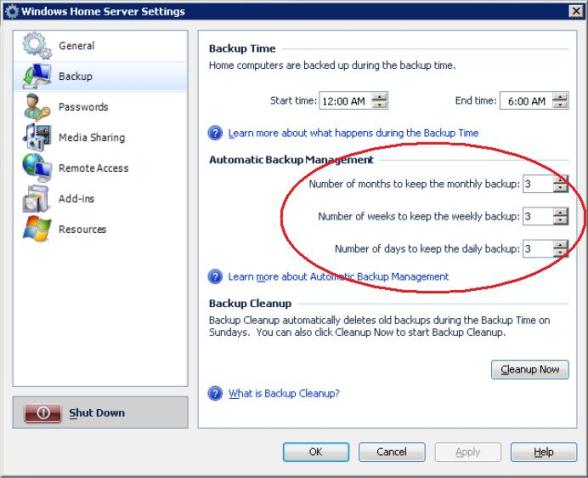
Task: Select the Backup computer icon
Action: point(37,76)
